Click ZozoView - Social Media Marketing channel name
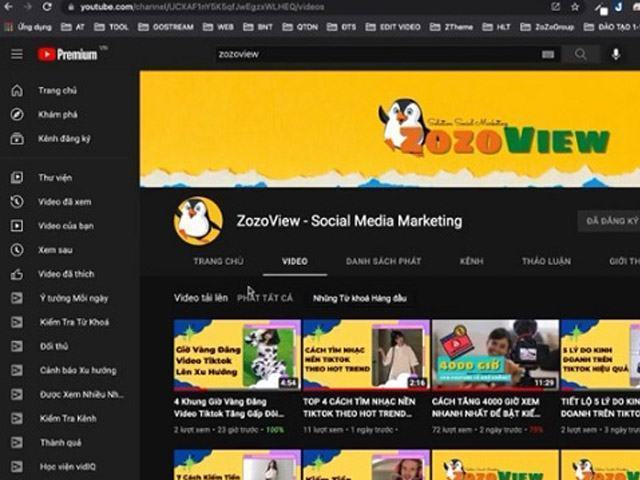640x480 pixels. click(x=349, y=221)
